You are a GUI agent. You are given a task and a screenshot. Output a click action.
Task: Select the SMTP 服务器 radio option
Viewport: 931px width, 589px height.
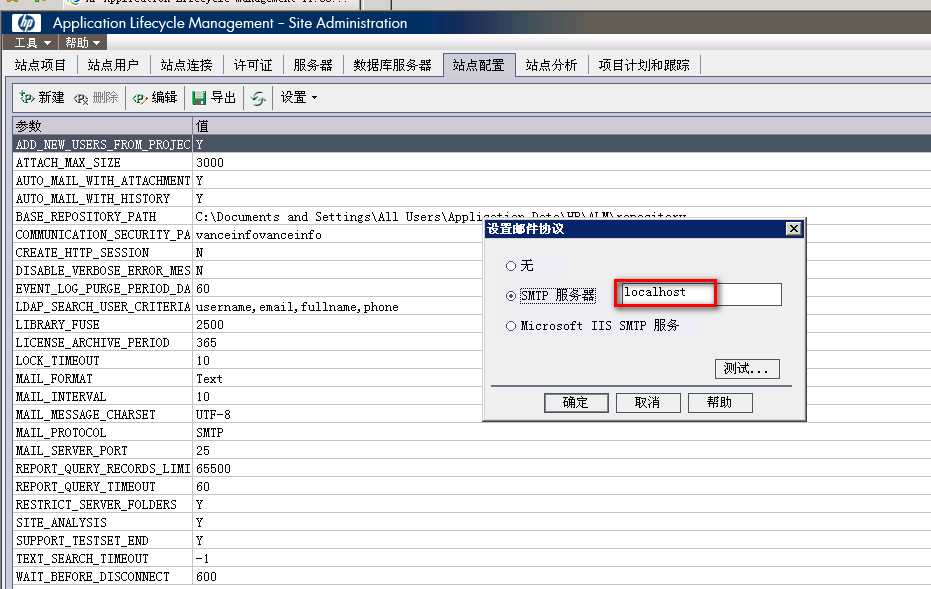point(511,295)
